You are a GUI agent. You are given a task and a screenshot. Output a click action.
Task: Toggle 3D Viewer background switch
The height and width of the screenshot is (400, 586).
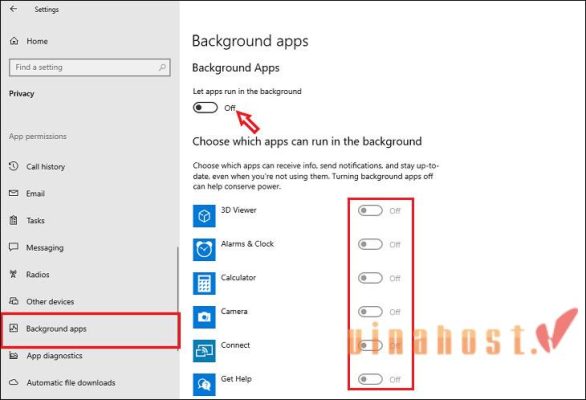(370, 210)
